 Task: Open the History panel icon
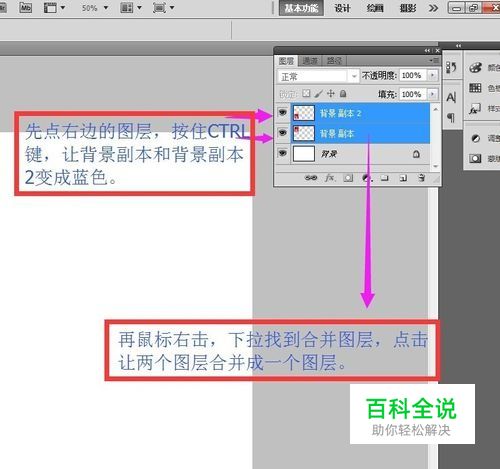coord(451,68)
